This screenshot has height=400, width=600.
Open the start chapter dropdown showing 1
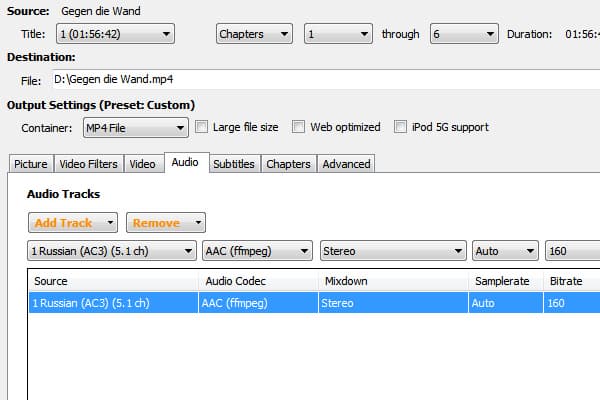click(x=338, y=34)
